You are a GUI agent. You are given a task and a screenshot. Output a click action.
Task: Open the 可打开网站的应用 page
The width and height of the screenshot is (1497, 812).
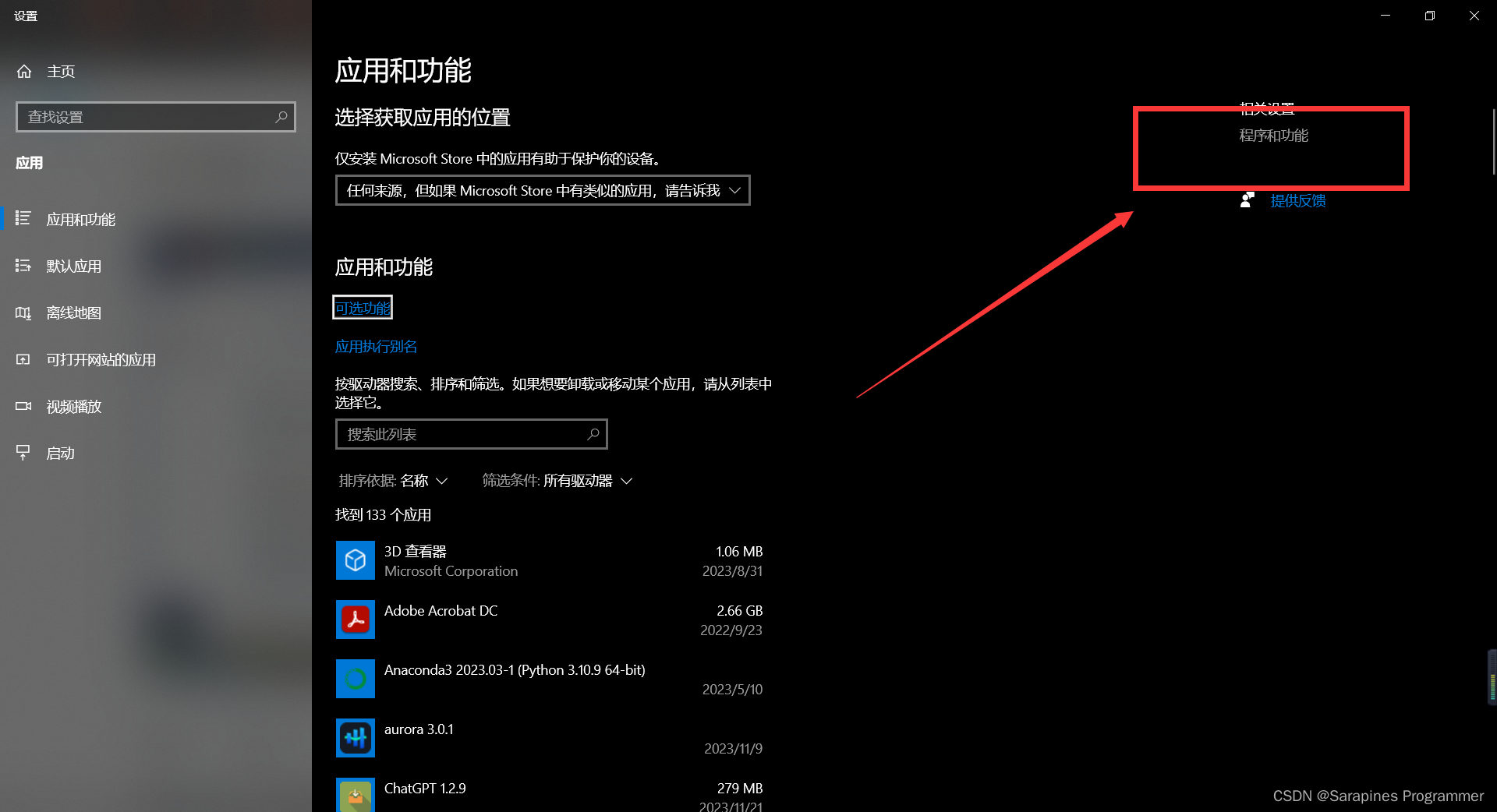click(156, 359)
